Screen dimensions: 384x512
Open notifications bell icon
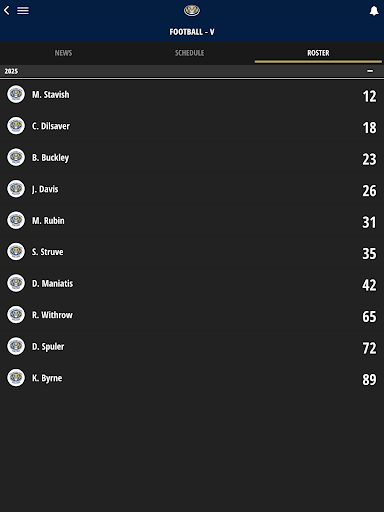[374, 11]
